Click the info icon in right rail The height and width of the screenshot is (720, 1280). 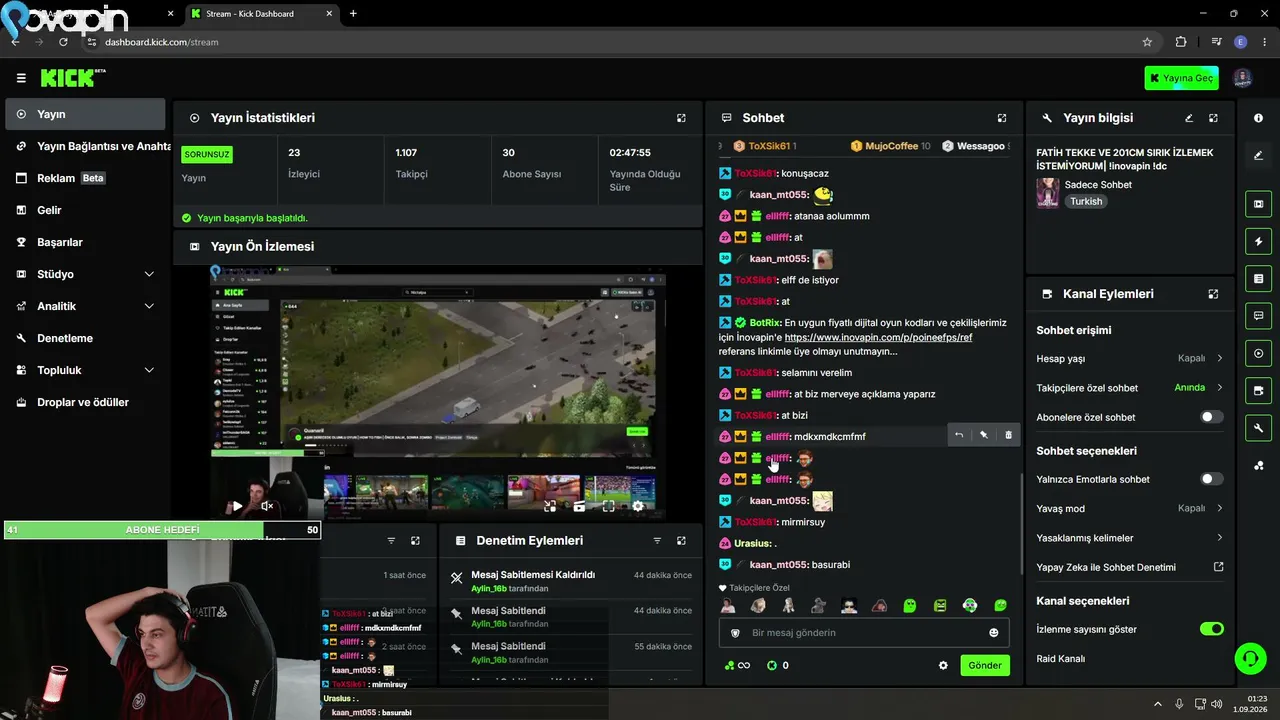[x=1258, y=118]
